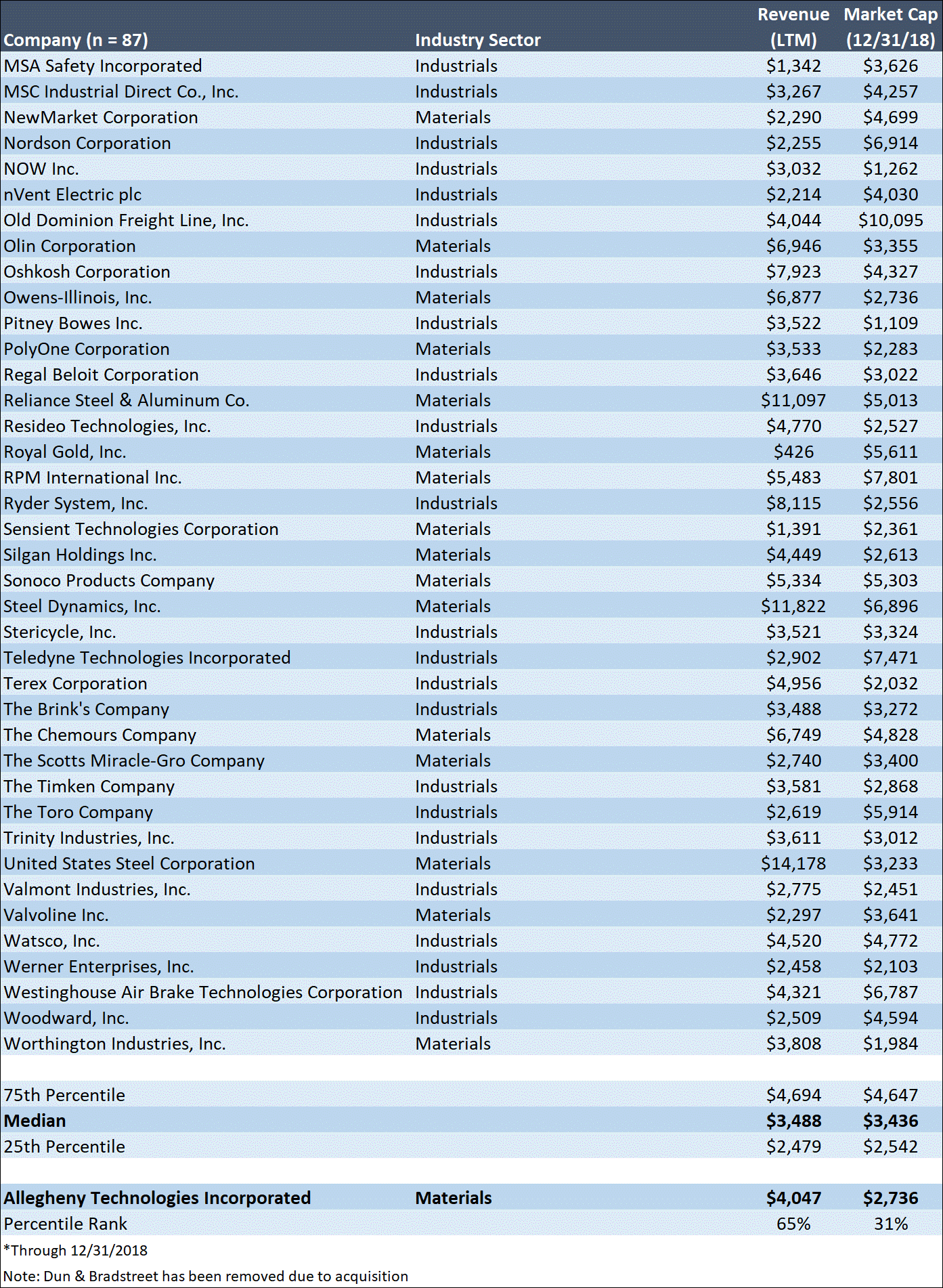Click 'Pitney Bowes Inc.' company name
Image resolution: width=943 pixels, height=1288 pixels.
click(x=73, y=323)
